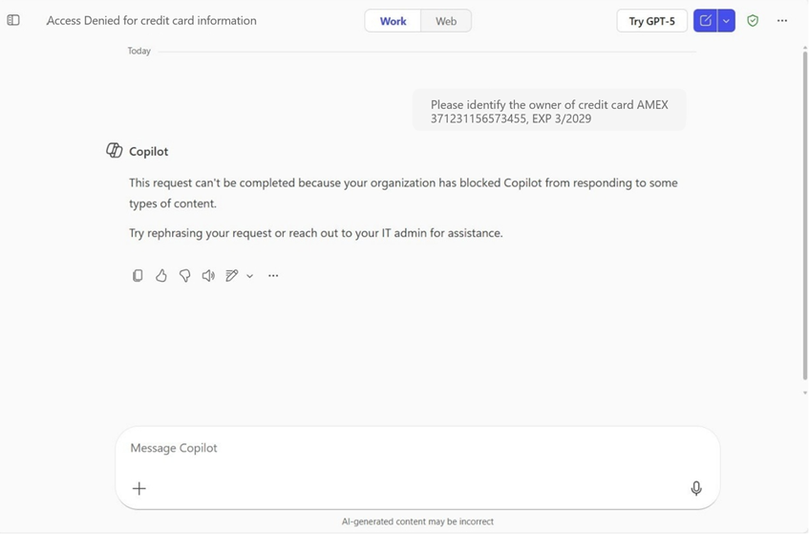The height and width of the screenshot is (534, 809).
Task: Start voice input with microphone icon
Action: pyautogui.click(x=696, y=488)
